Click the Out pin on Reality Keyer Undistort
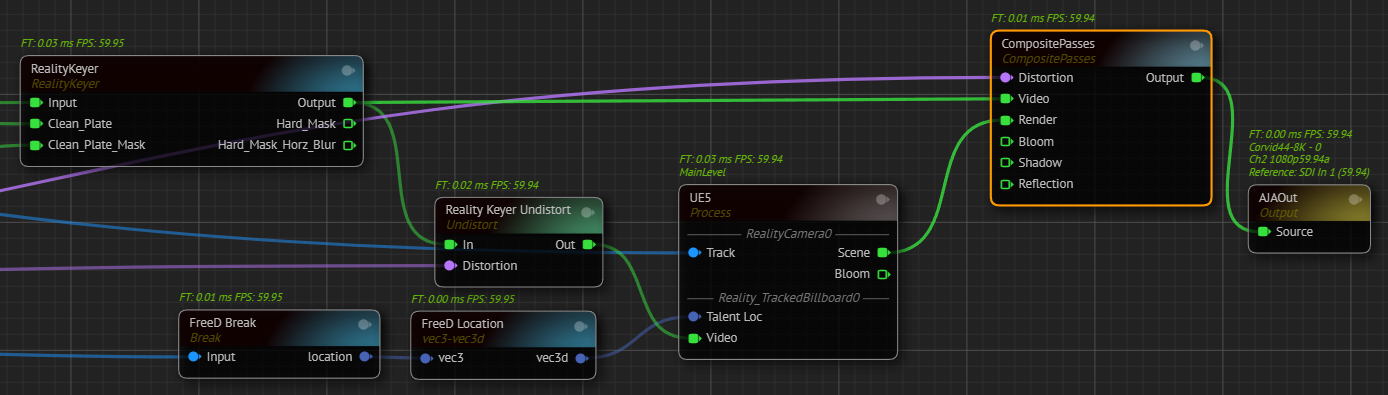Screen dimensions: 1388x395 tap(589, 244)
